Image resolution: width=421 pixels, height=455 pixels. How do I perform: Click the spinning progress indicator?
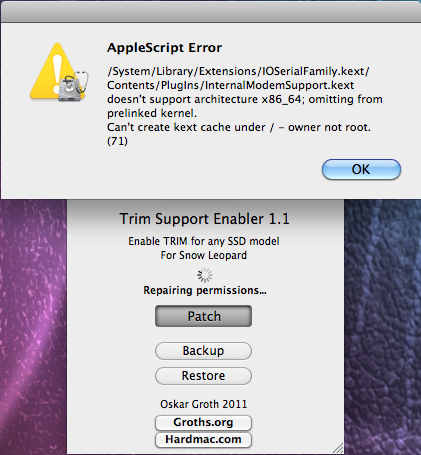pos(205,275)
